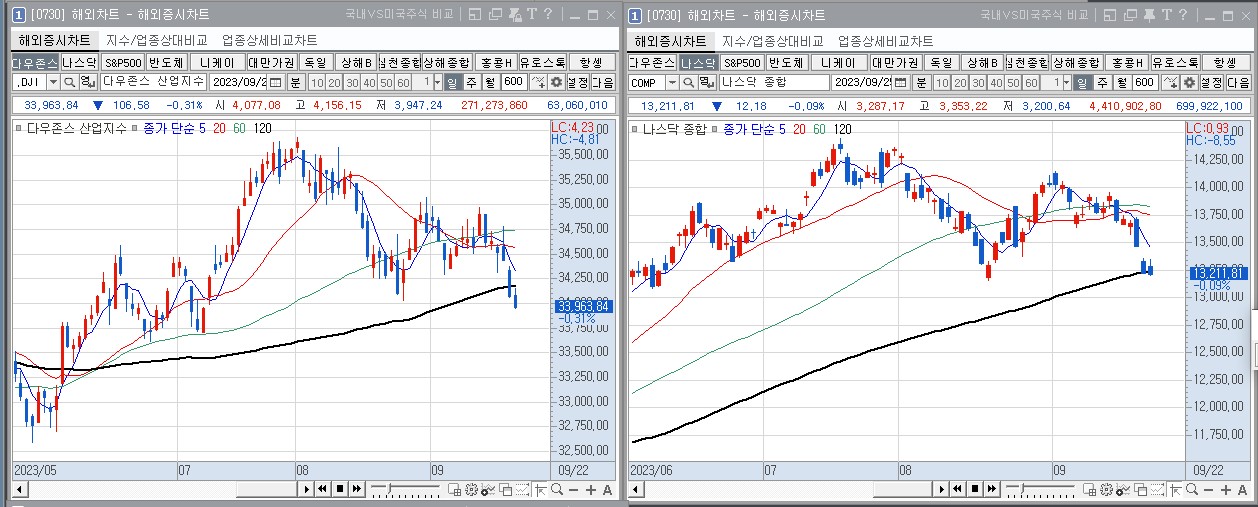This screenshot has height=507, width=1258.
Task: Click fast-forward button under left chart
Action: pyautogui.click(x=357, y=489)
